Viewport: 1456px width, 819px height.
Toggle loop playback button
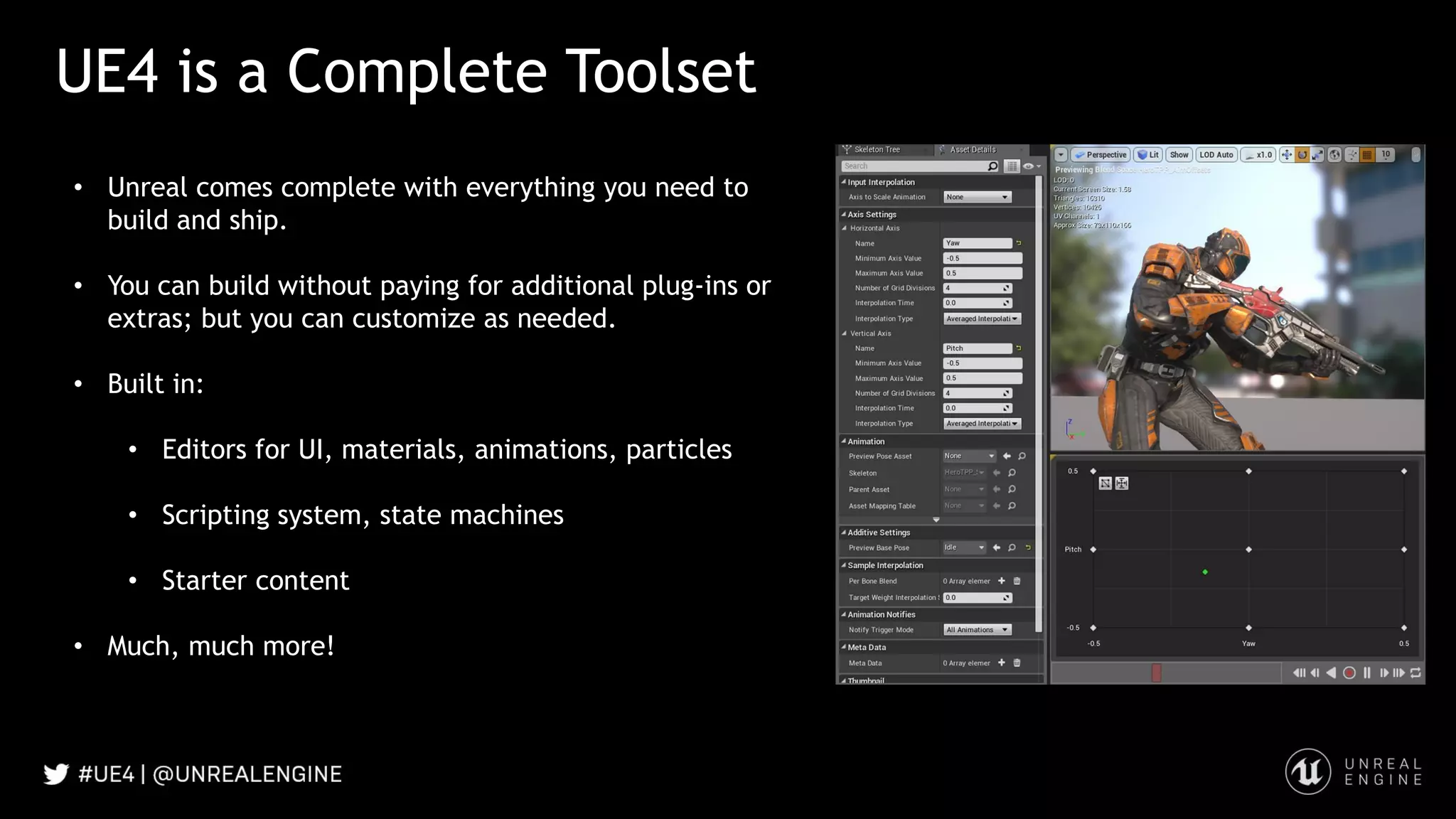[1415, 673]
